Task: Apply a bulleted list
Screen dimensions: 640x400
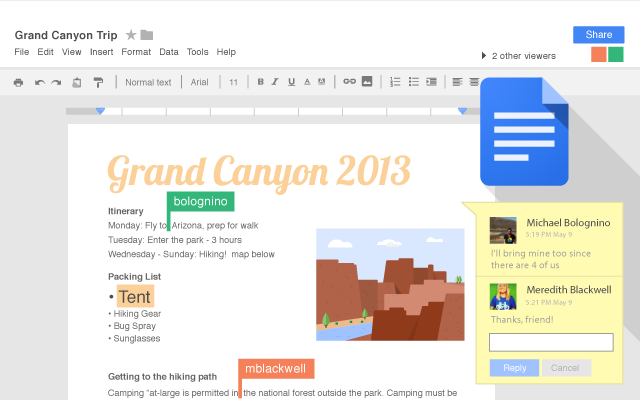Action: pyautogui.click(x=413, y=82)
